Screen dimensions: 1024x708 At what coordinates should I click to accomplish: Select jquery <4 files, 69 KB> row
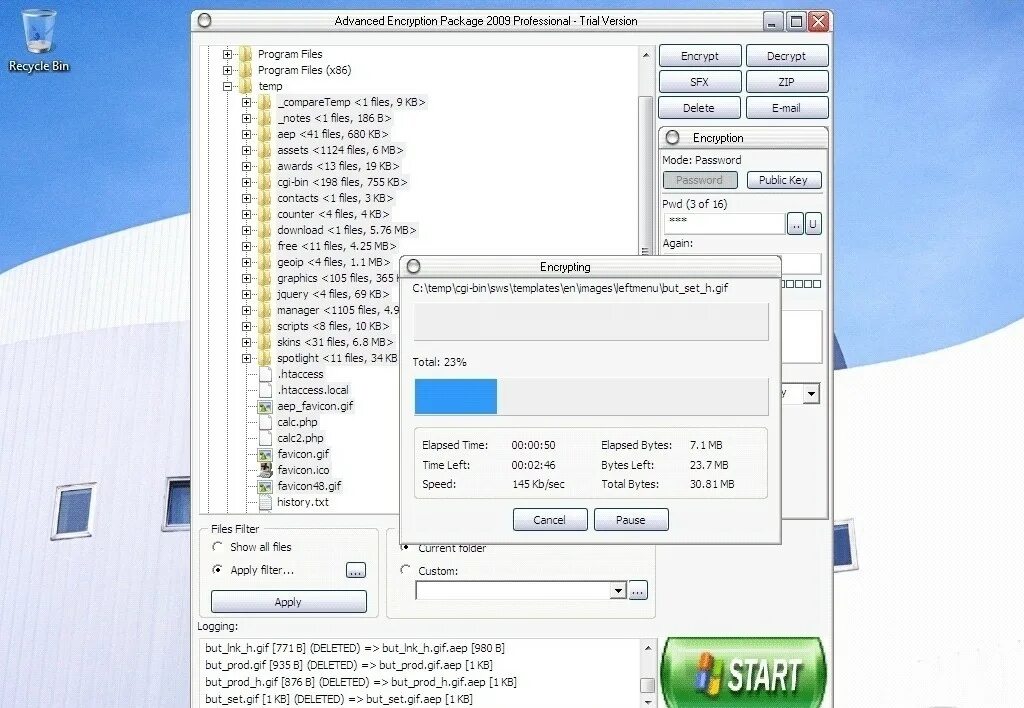tap(333, 295)
